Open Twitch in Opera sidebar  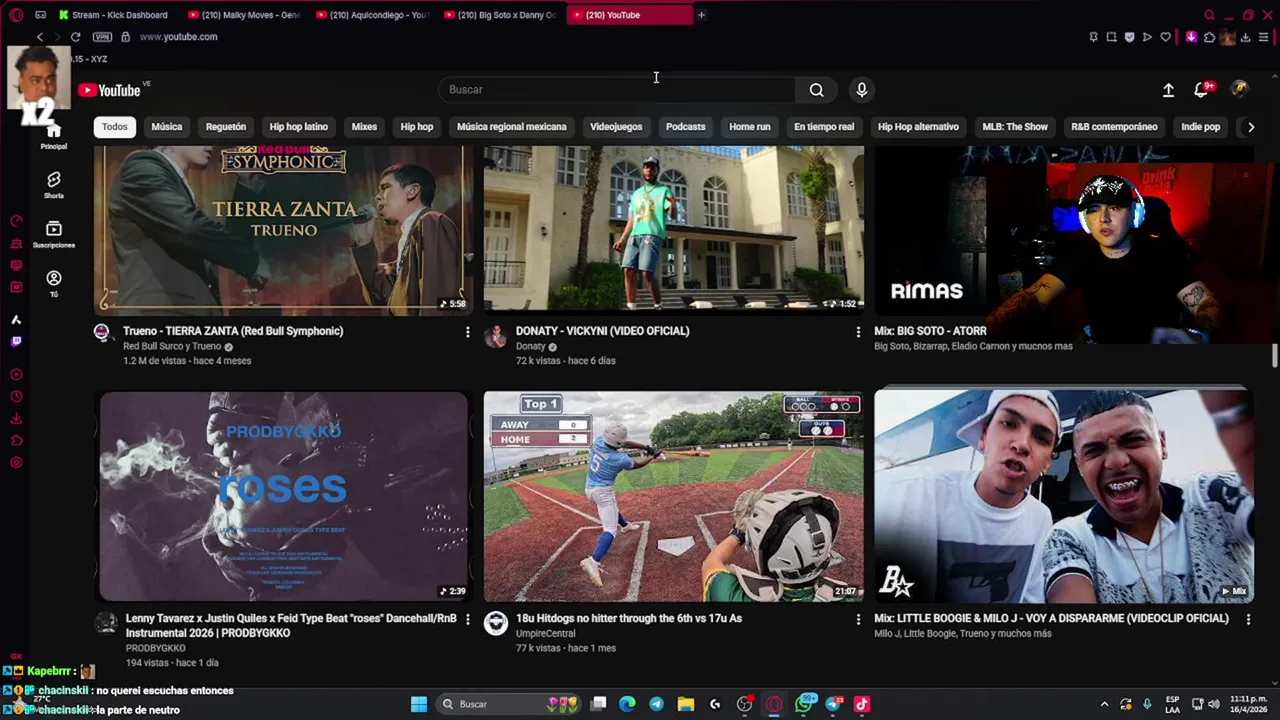pos(16,341)
